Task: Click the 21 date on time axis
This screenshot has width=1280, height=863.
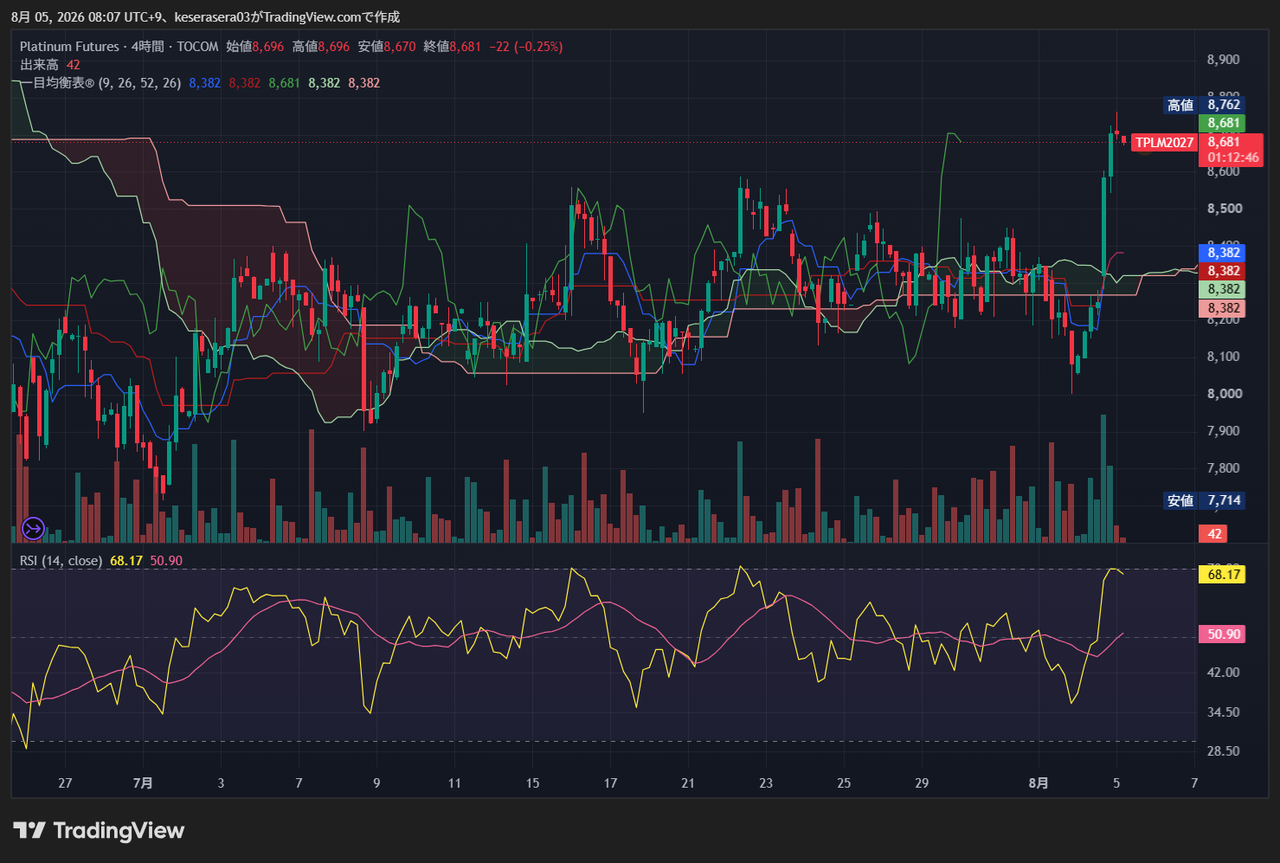Action: pos(687,783)
